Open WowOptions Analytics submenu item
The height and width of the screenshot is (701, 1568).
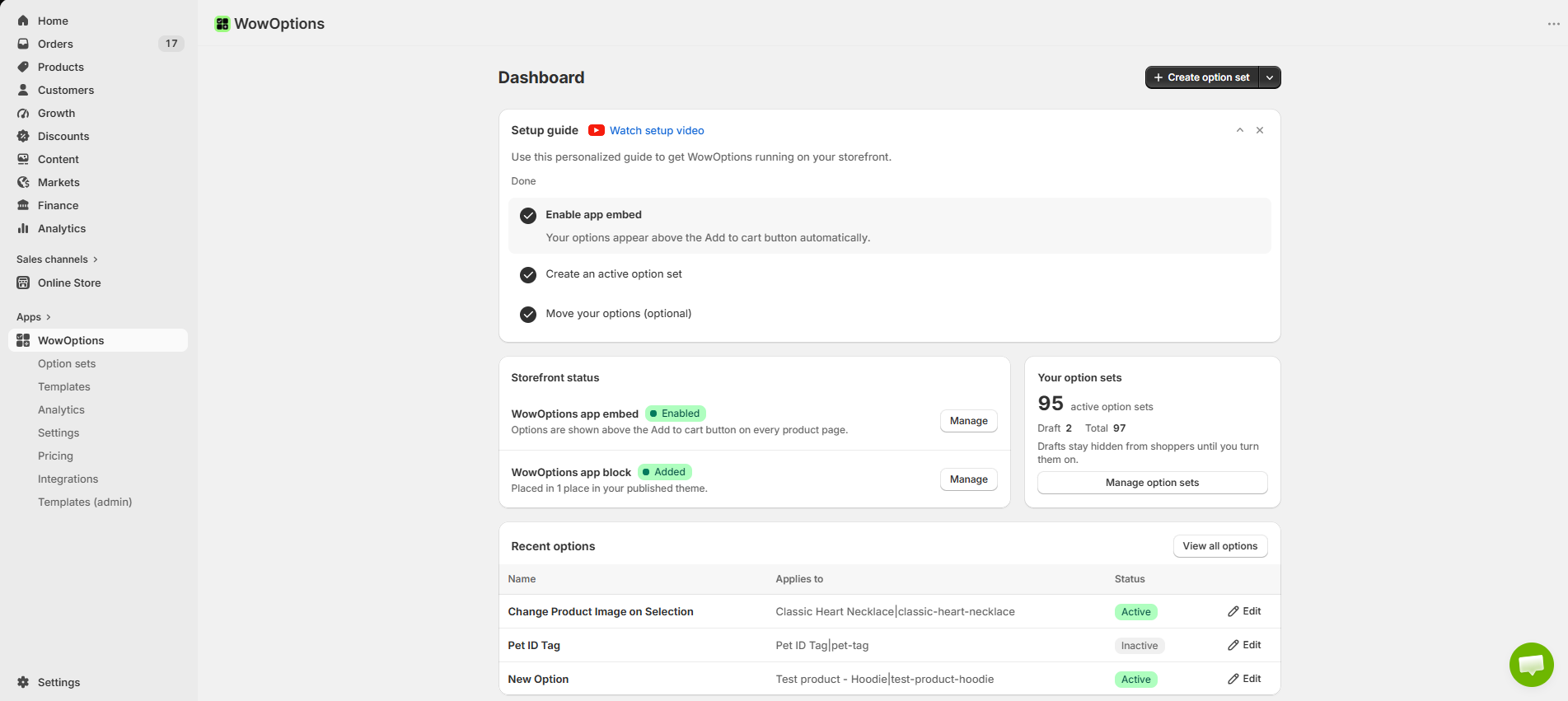point(61,409)
